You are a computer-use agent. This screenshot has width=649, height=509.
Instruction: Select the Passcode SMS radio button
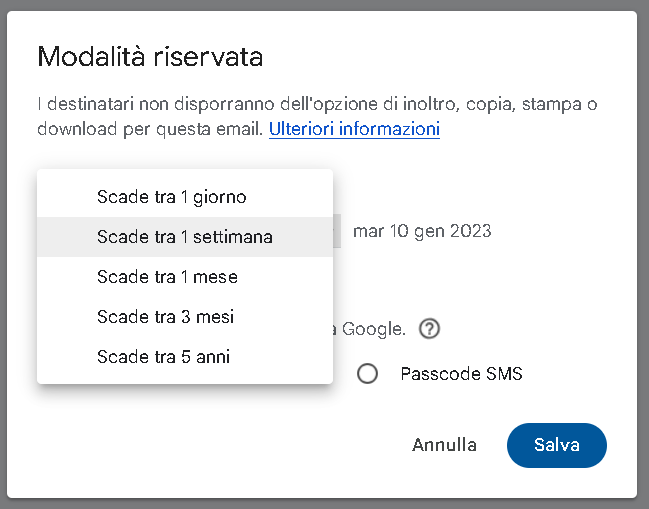click(368, 374)
